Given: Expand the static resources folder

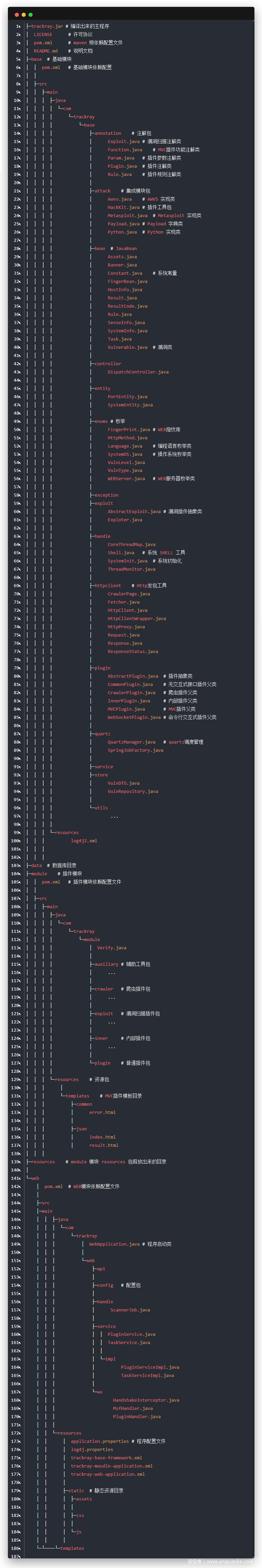Looking at the screenshot, I should tap(76, 1491).
